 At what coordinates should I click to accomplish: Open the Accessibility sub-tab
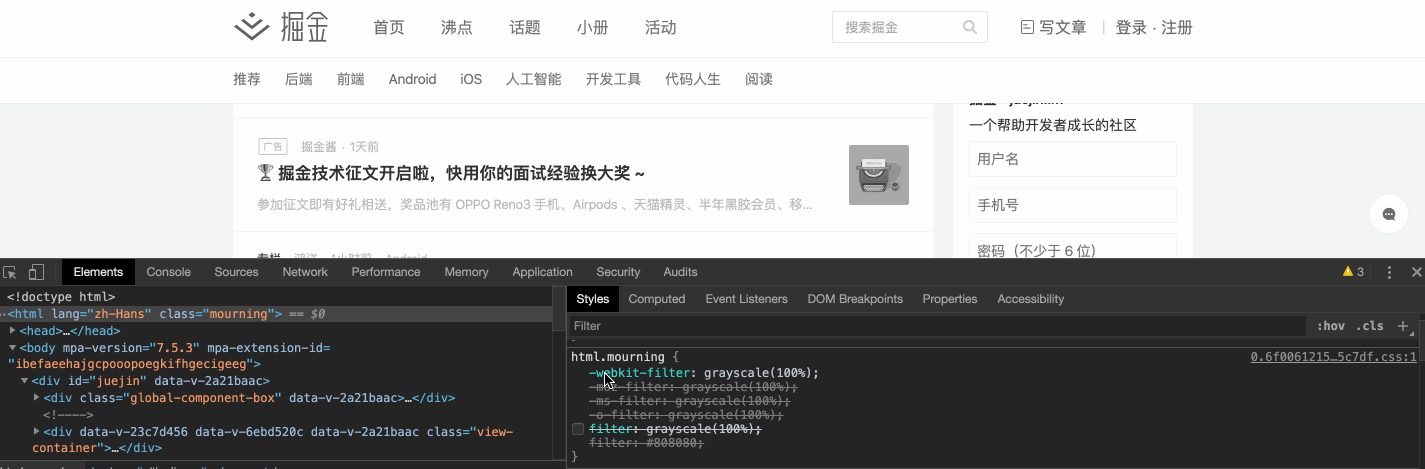coord(1031,299)
